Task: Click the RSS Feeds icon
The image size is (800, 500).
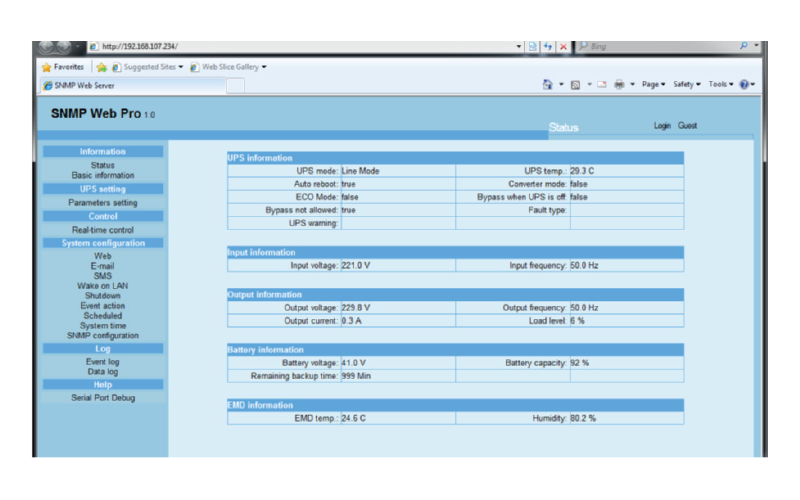Action: (575, 85)
